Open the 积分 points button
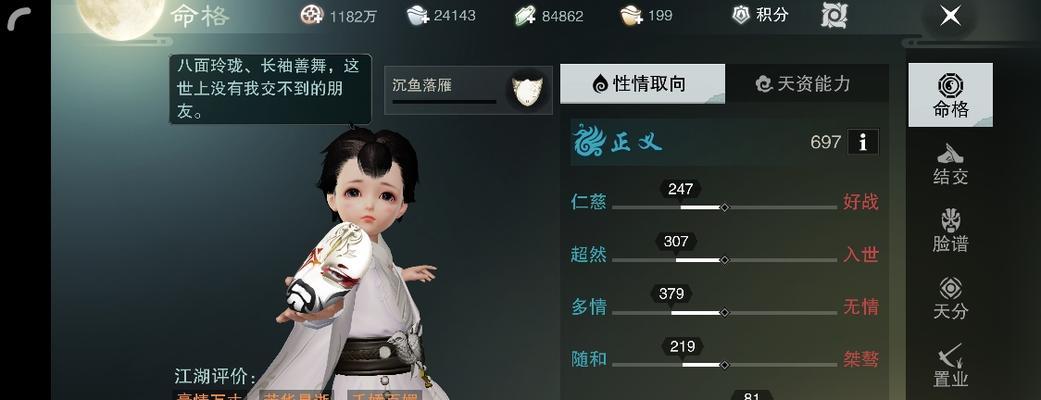 coord(760,15)
